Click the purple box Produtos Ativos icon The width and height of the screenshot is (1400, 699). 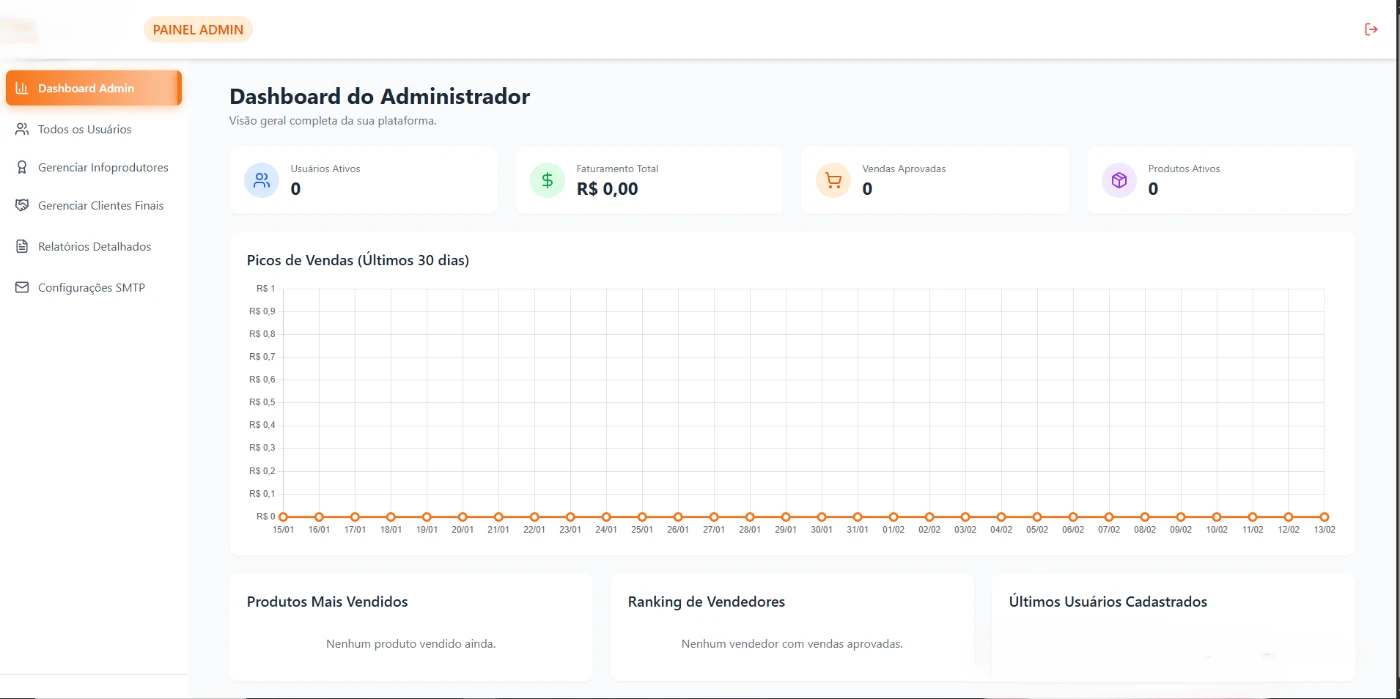tap(1119, 181)
